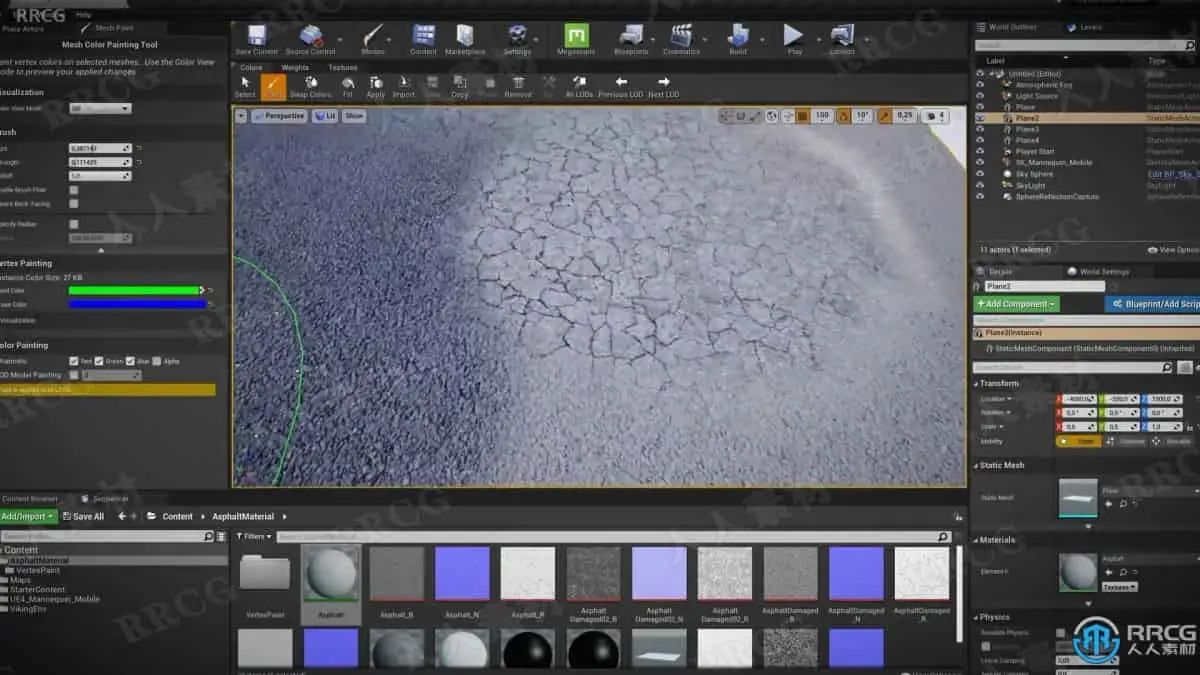This screenshot has height=675, width=1200.
Task: Toggle visibility of Atmospheric Fog actor
Action: [x=980, y=85]
